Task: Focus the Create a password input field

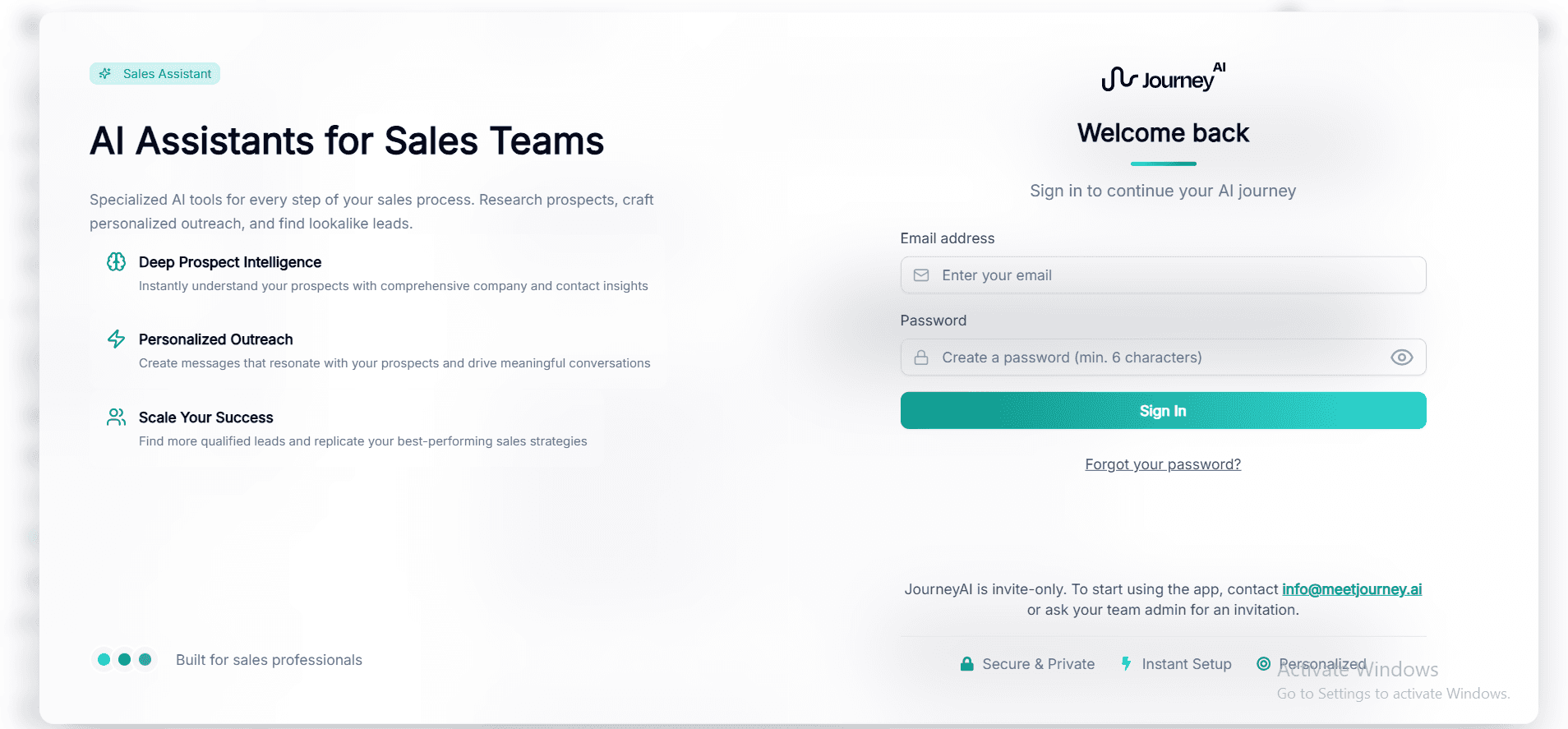Action: (x=1163, y=358)
